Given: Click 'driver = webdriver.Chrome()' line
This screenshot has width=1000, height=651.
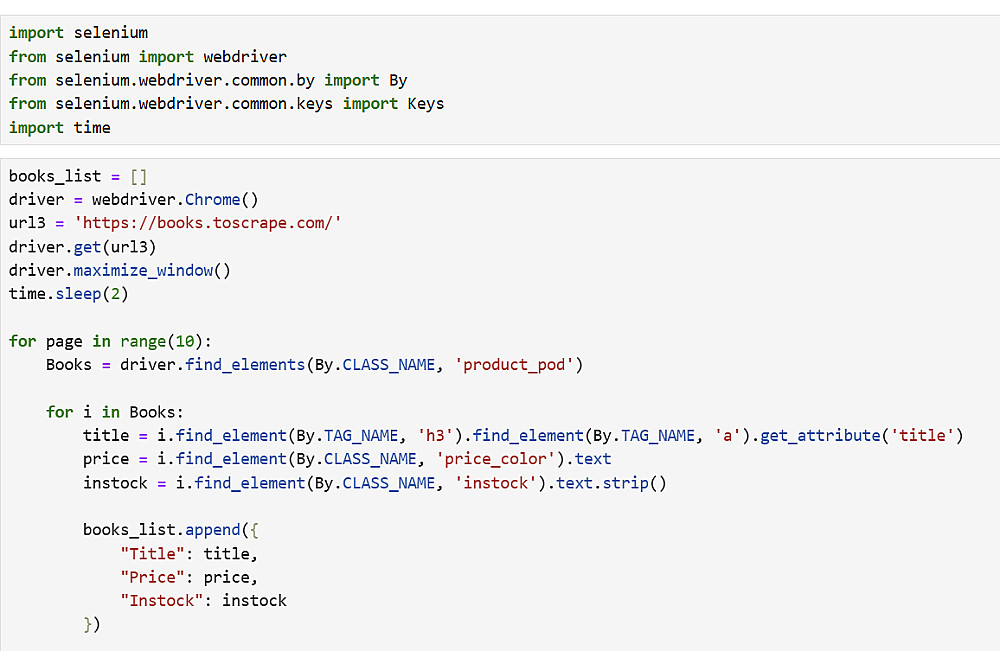Looking at the screenshot, I should pos(134,200).
